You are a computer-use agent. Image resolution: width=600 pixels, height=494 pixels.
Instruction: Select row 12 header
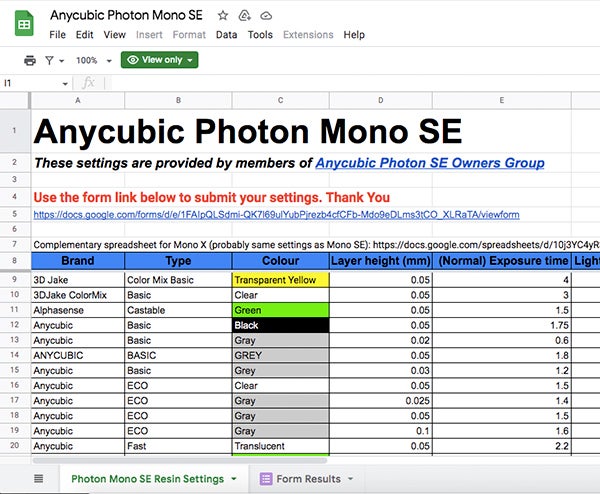coord(15,325)
